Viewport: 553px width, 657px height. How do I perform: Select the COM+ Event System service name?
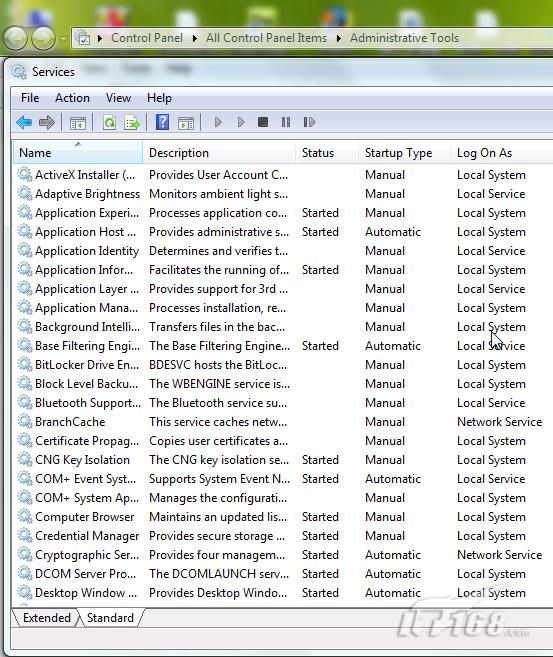click(x=85, y=479)
